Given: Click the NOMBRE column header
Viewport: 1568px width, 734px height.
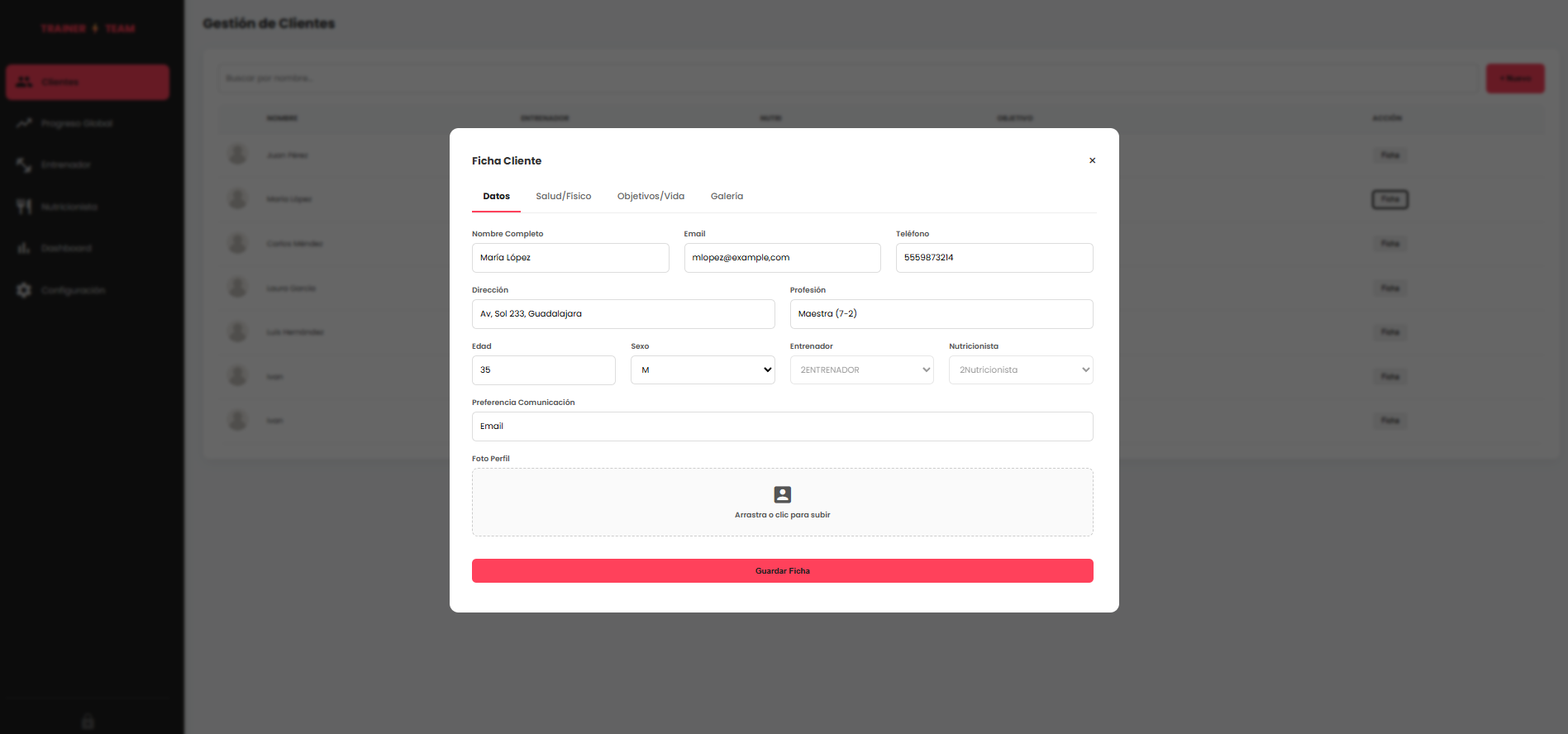Looking at the screenshot, I should coord(282,118).
